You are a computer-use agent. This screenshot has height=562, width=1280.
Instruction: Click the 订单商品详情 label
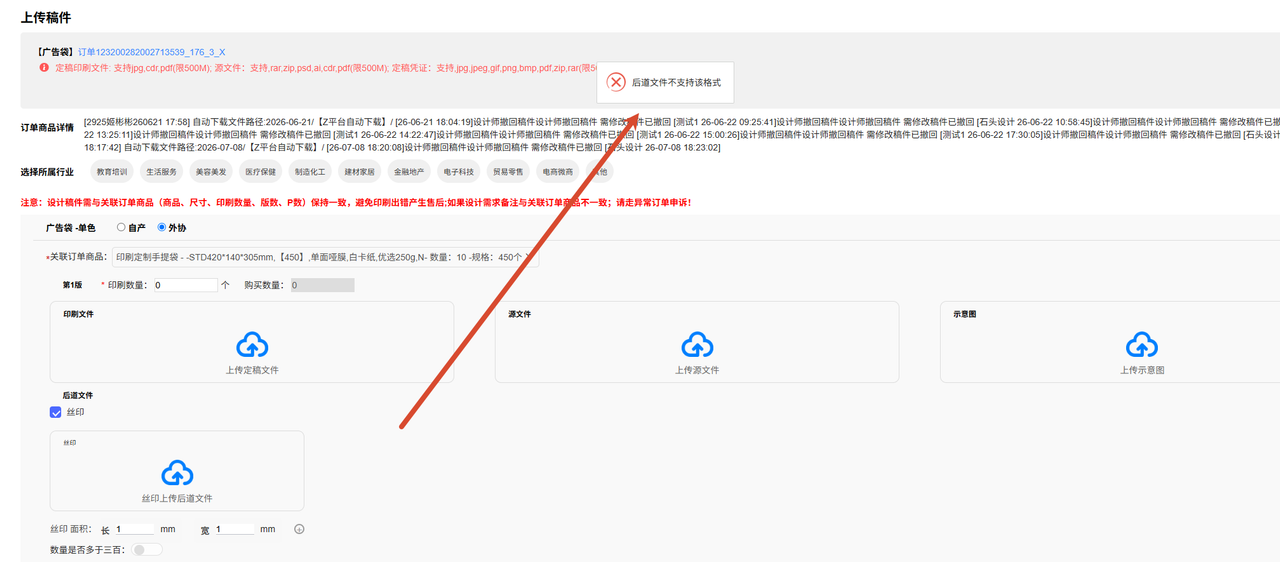(47, 128)
